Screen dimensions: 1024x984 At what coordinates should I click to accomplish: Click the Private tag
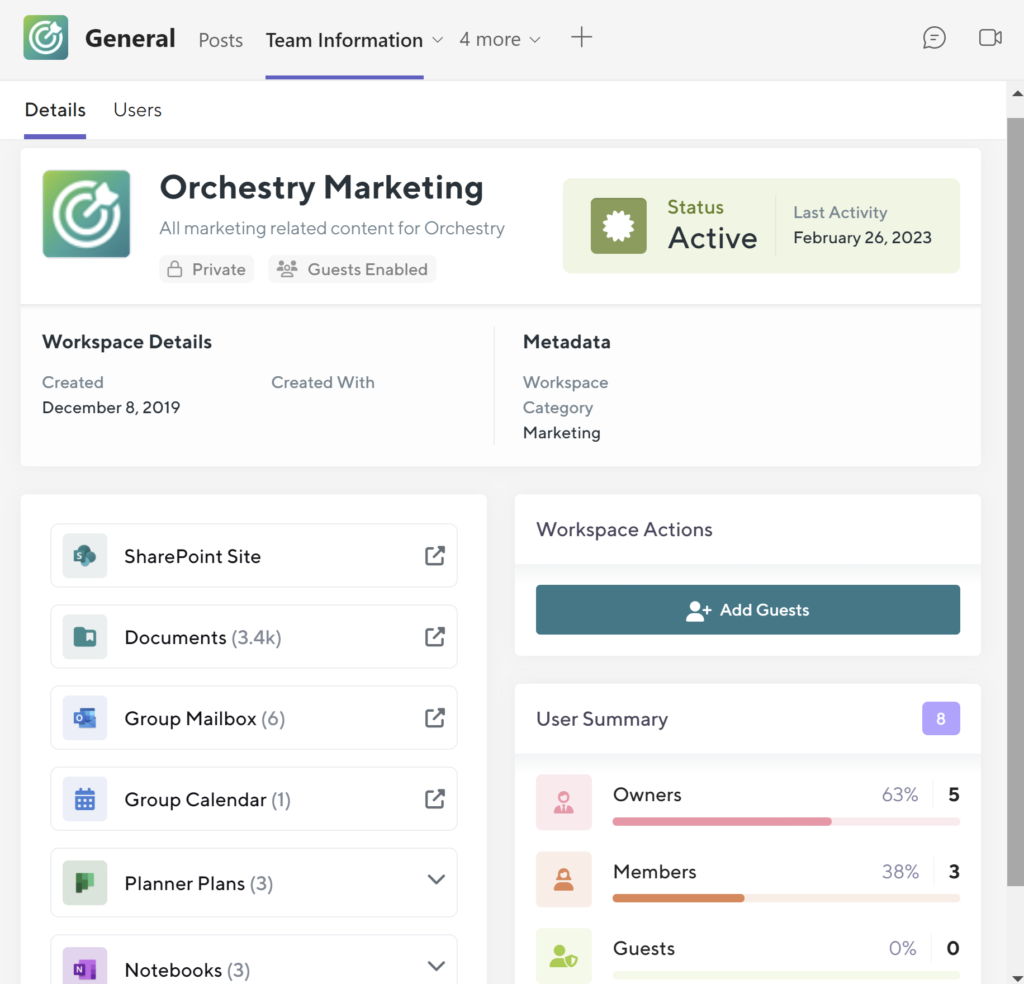pos(206,269)
